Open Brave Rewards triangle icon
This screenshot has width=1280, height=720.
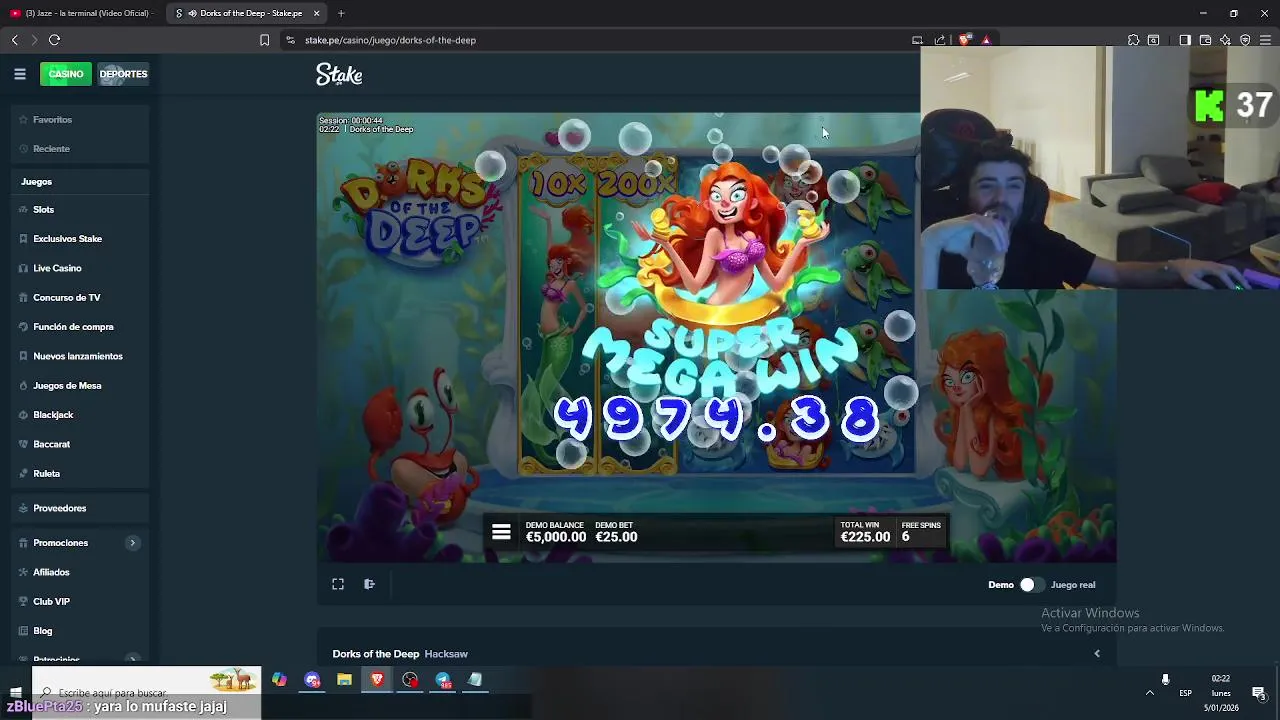tap(986, 40)
